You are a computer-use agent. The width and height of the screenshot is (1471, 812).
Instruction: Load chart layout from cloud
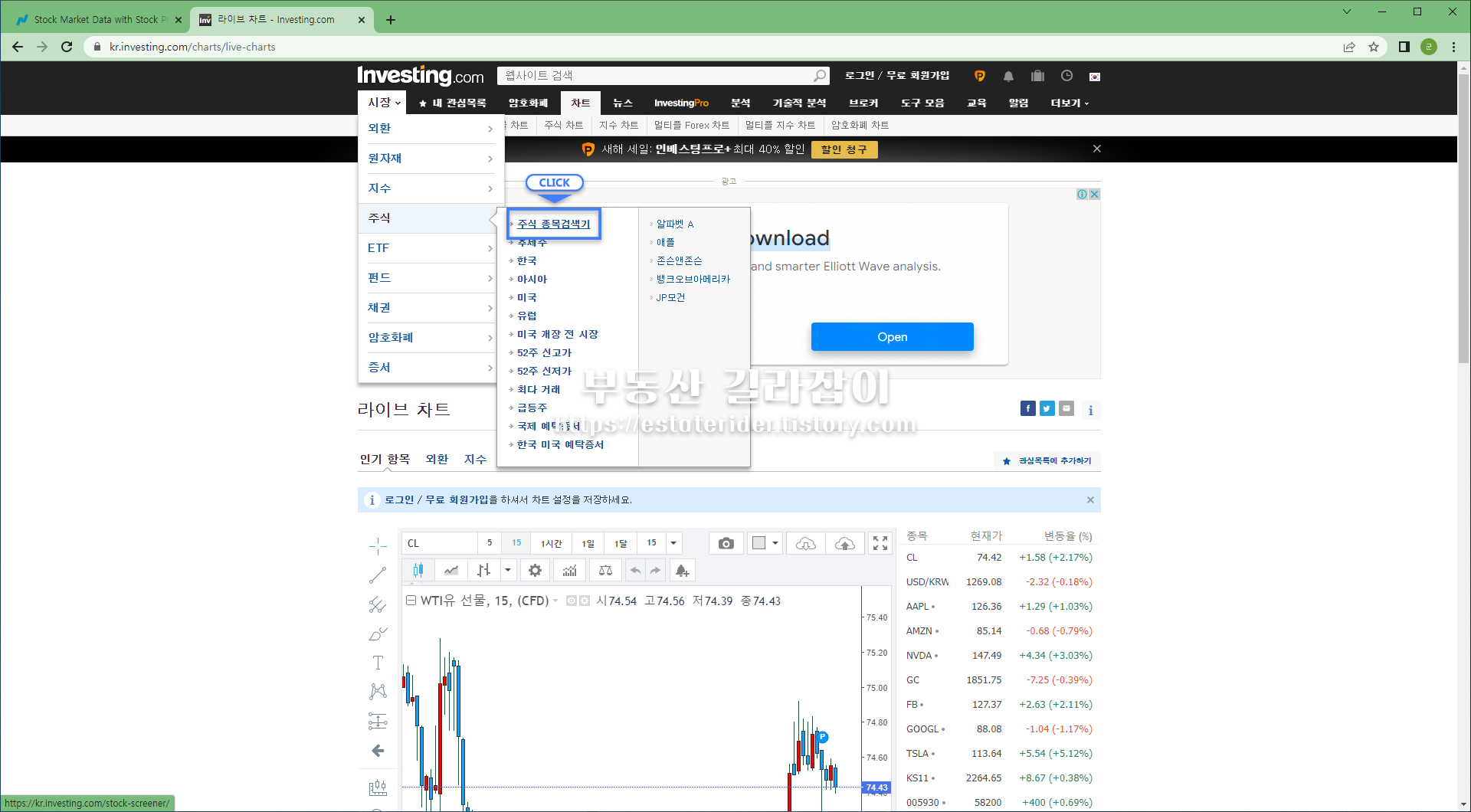(806, 543)
